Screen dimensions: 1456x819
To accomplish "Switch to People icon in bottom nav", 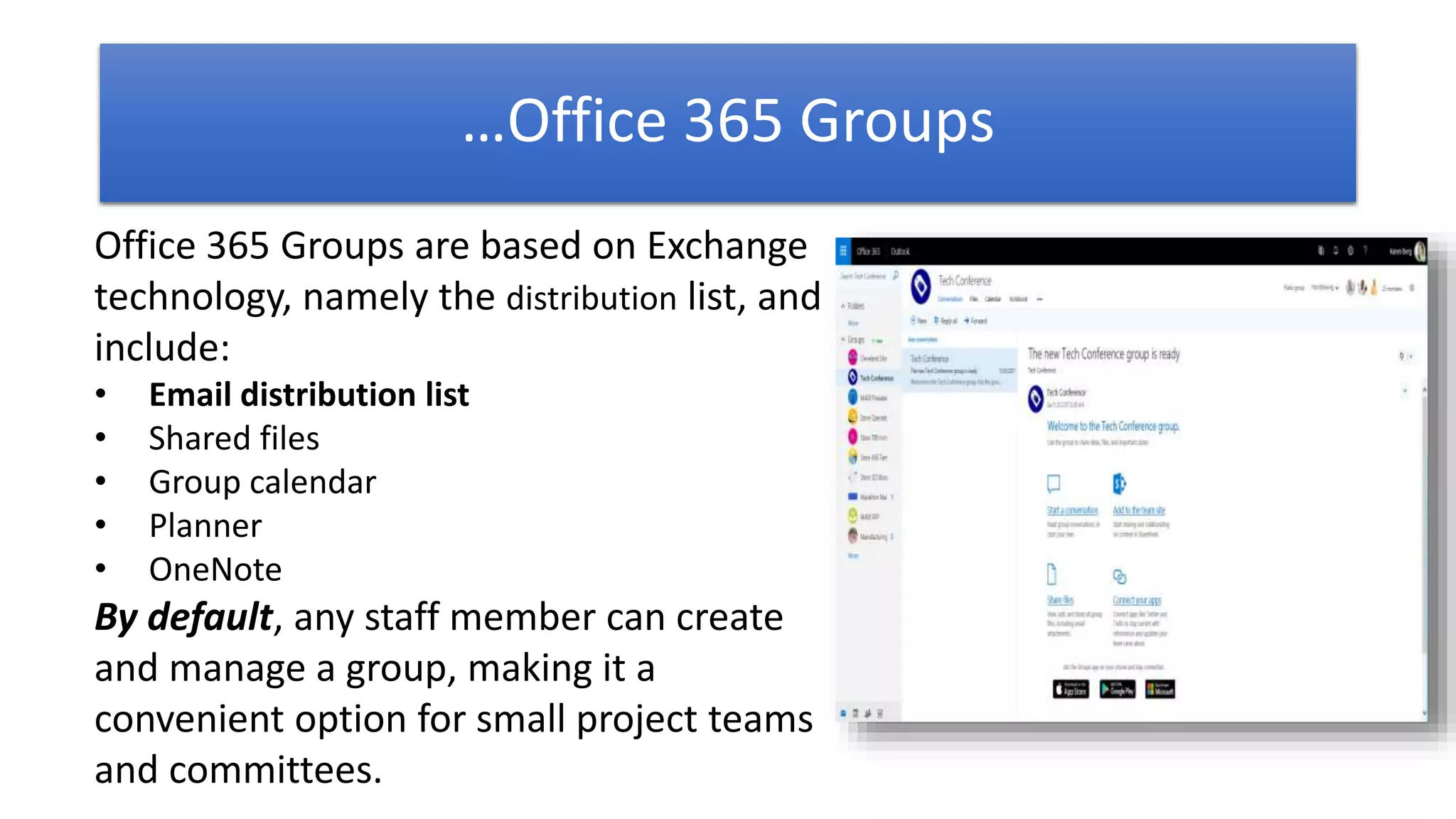I will (x=868, y=713).
